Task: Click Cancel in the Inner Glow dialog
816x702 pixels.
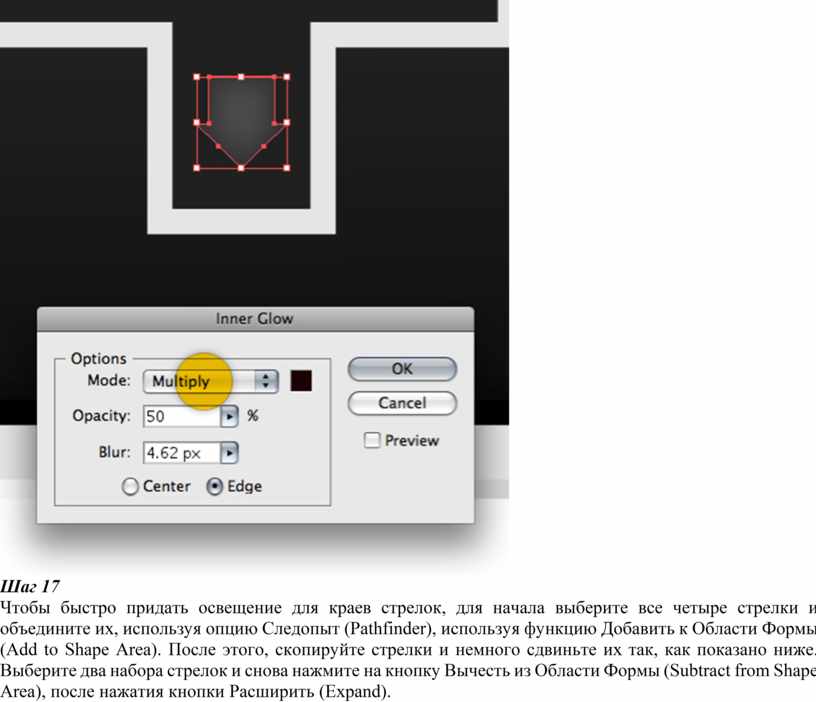Action: 402,403
